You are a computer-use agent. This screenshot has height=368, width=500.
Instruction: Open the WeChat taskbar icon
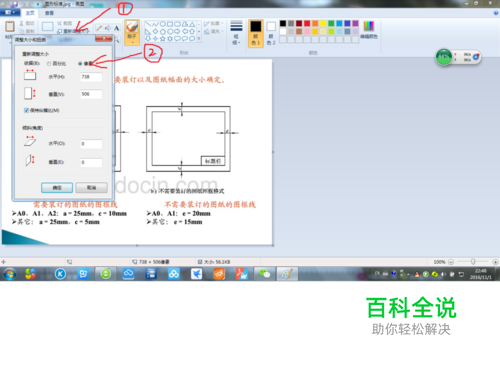[x=264, y=274]
